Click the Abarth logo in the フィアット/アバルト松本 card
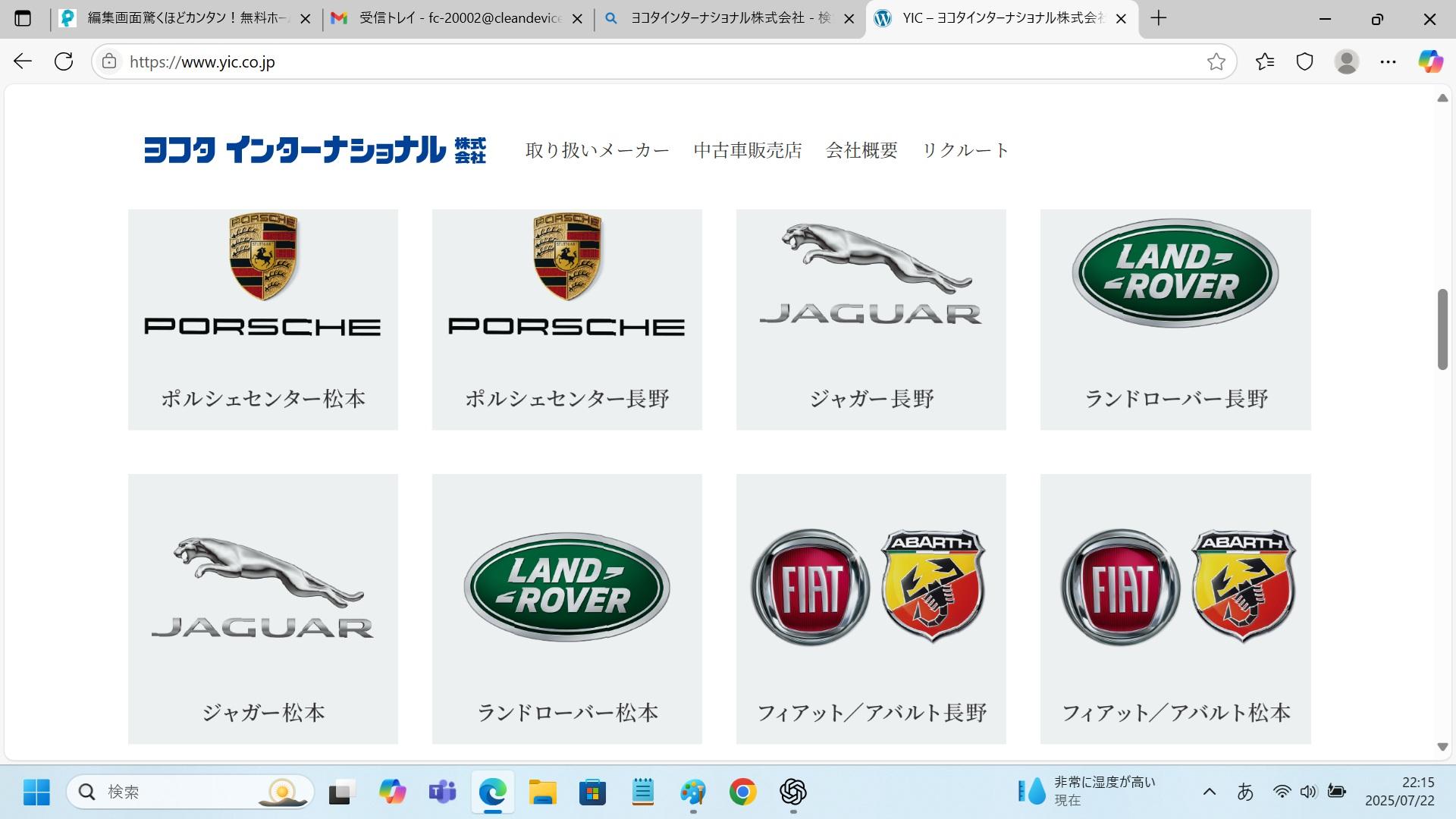The width and height of the screenshot is (1456, 819). (x=1244, y=585)
